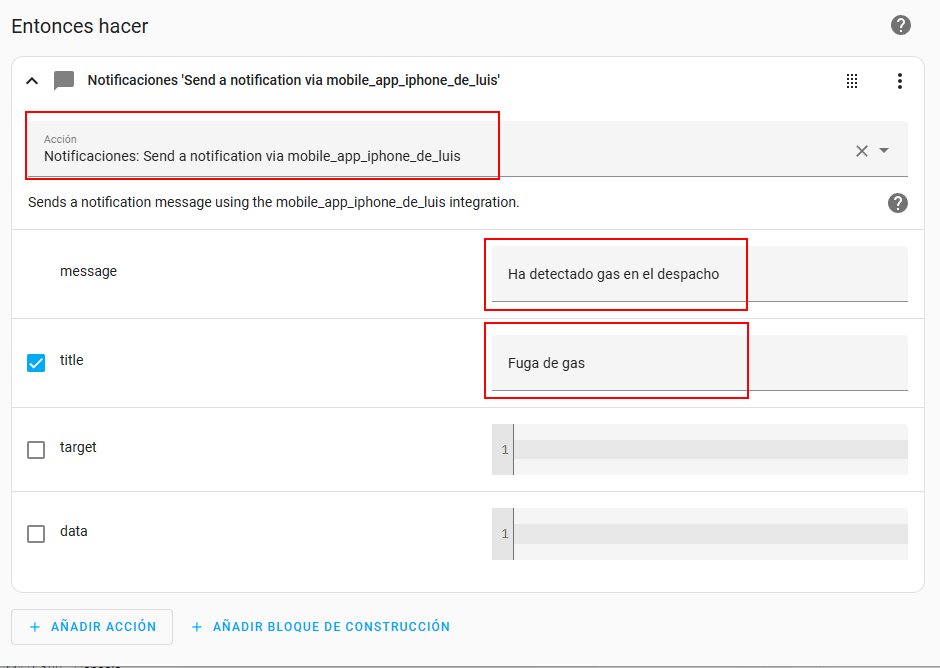The image size is (940, 668).
Task: Grab the drag handle of the action
Action: pyautogui.click(x=852, y=81)
